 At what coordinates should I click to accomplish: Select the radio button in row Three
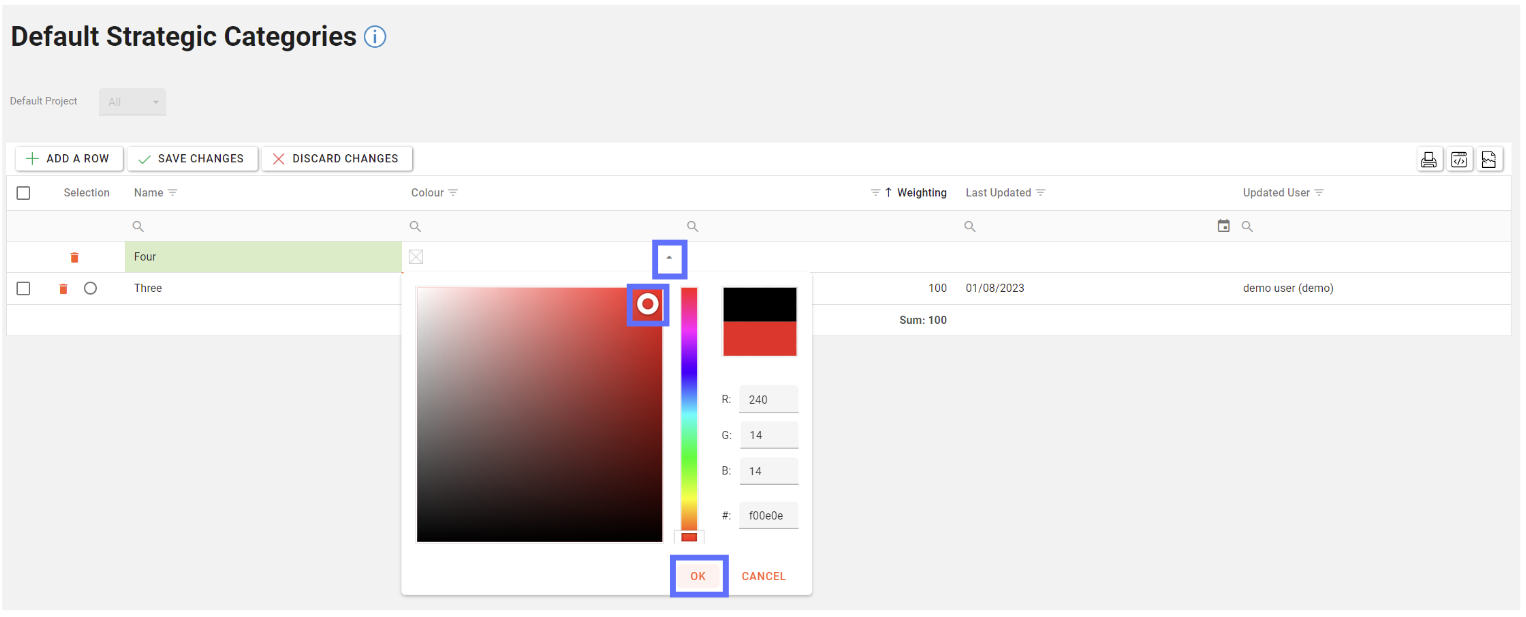pos(91,289)
